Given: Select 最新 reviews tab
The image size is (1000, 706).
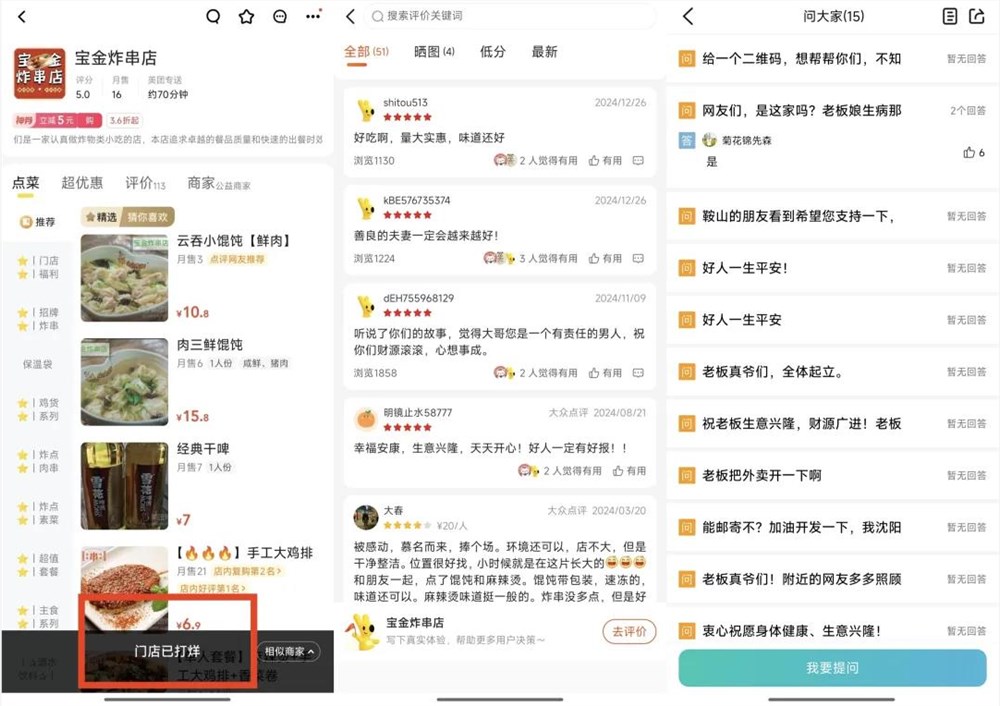Looking at the screenshot, I should pos(545,52).
